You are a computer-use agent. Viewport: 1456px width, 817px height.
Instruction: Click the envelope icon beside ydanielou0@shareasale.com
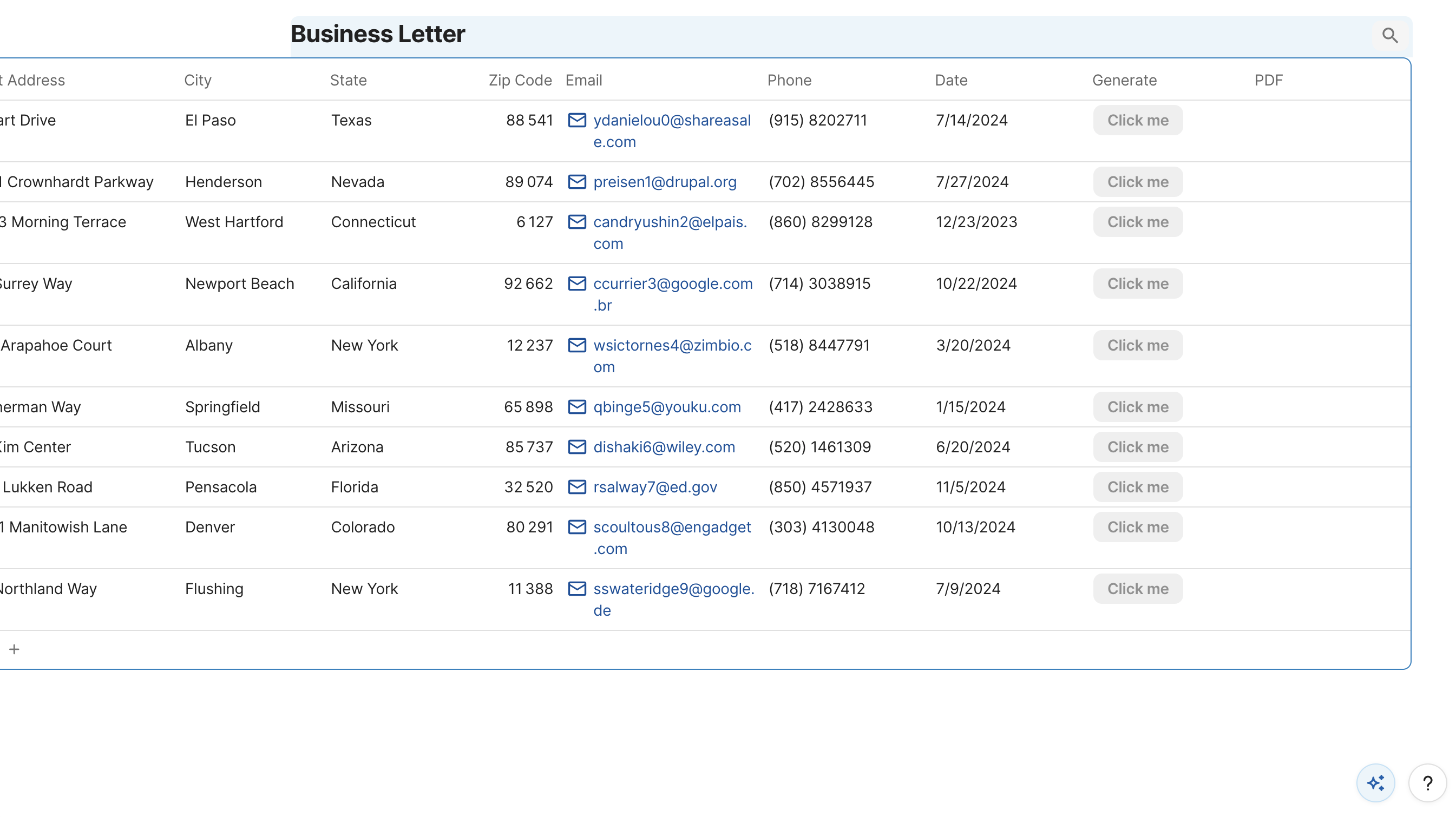[x=577, y=120]
